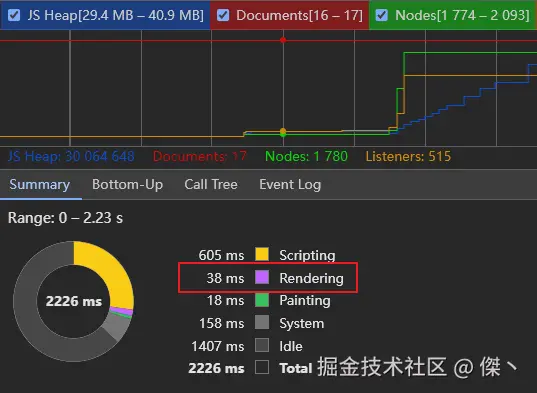Screen dimensions: 537x393
Task: Click the orange Listeners marker on the graph
Action: [x=283, y=131]
